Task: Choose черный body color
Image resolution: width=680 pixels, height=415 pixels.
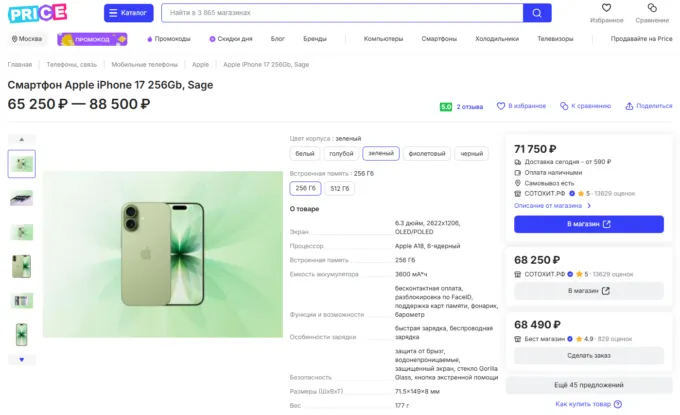Action: pos(471,154)
